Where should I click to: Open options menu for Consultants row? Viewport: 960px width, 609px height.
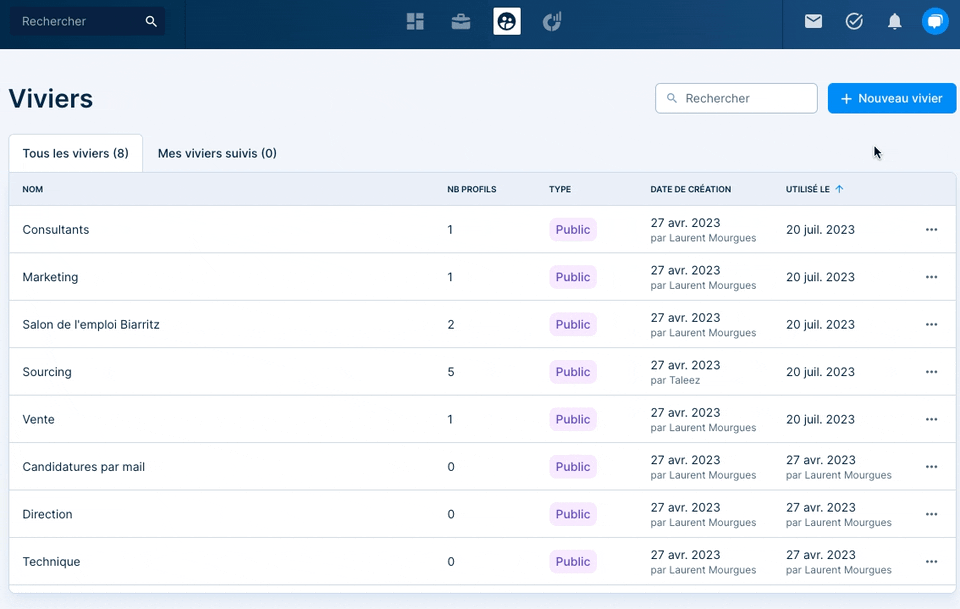point(931,230)
